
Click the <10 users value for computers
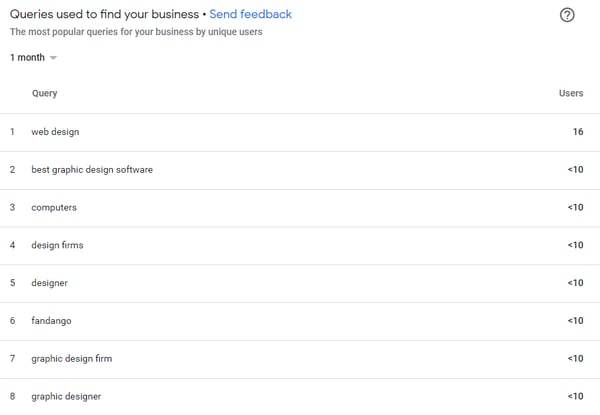575,207
